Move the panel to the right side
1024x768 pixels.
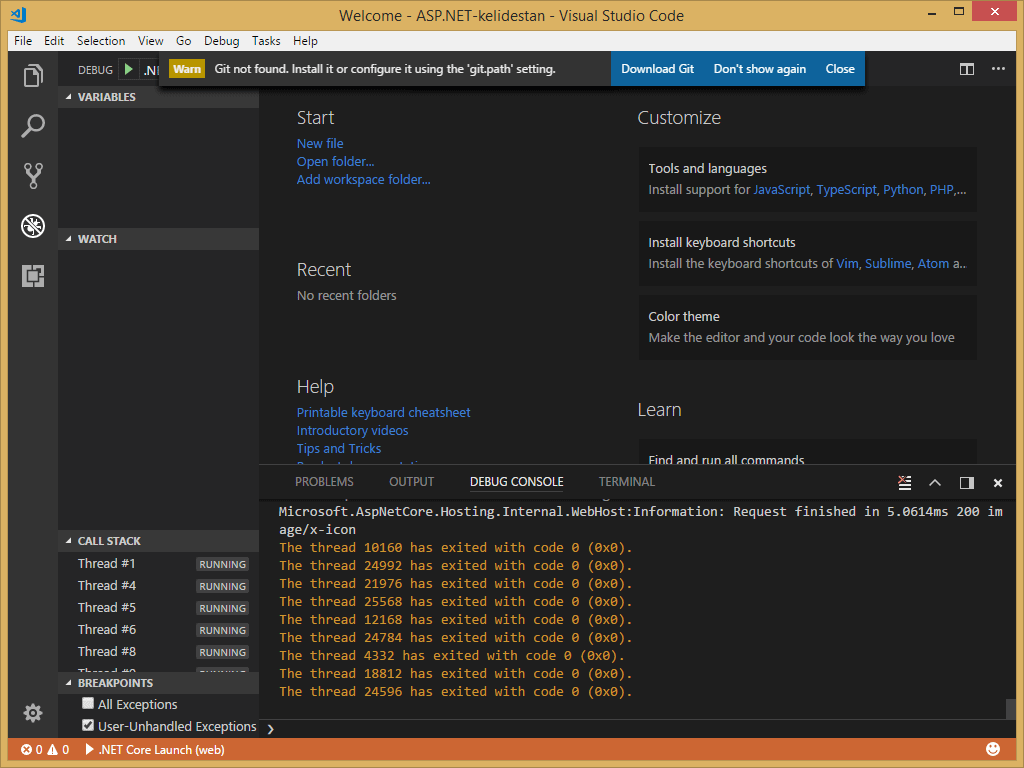(x=967, y=483)
